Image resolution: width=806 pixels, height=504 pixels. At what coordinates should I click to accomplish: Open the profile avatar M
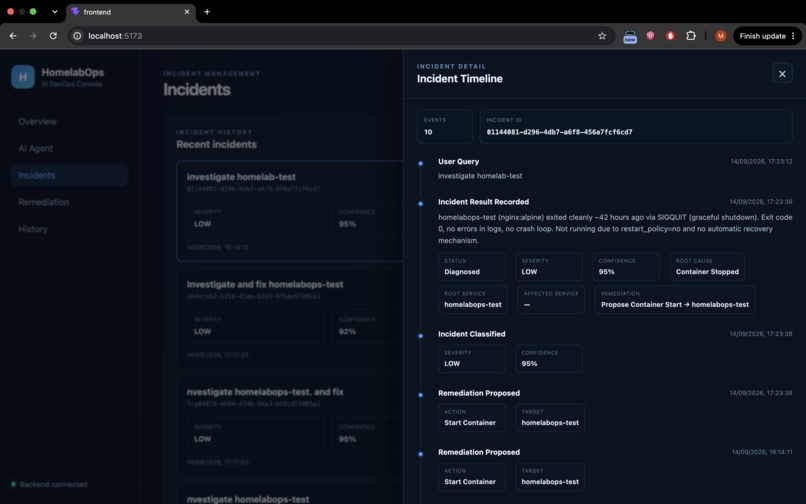[x=721, y=35]
